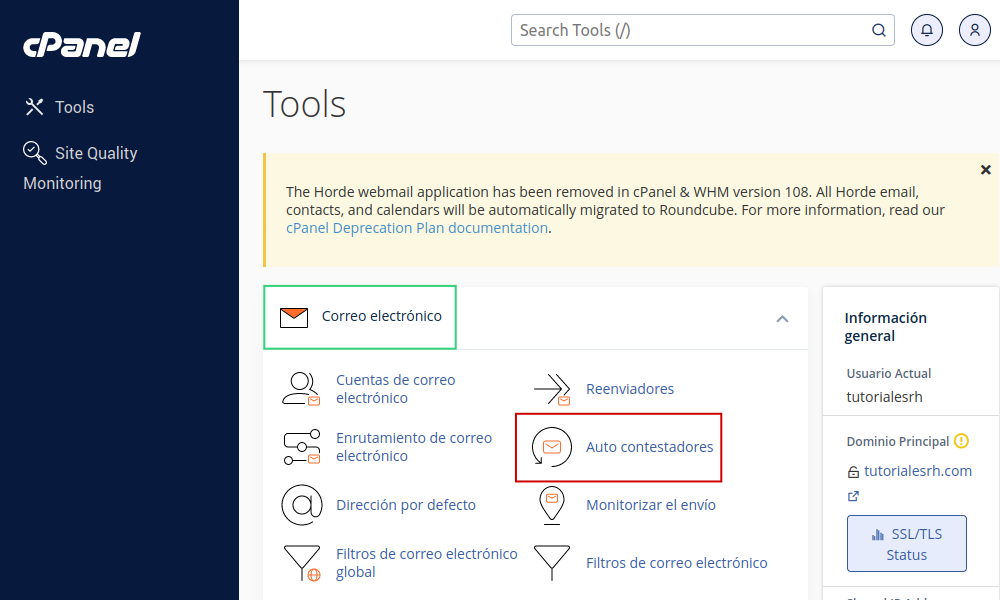Screen dimensions: 1000x600
Task: Click the SSL/TLS Status button
Action: [906, 544]
